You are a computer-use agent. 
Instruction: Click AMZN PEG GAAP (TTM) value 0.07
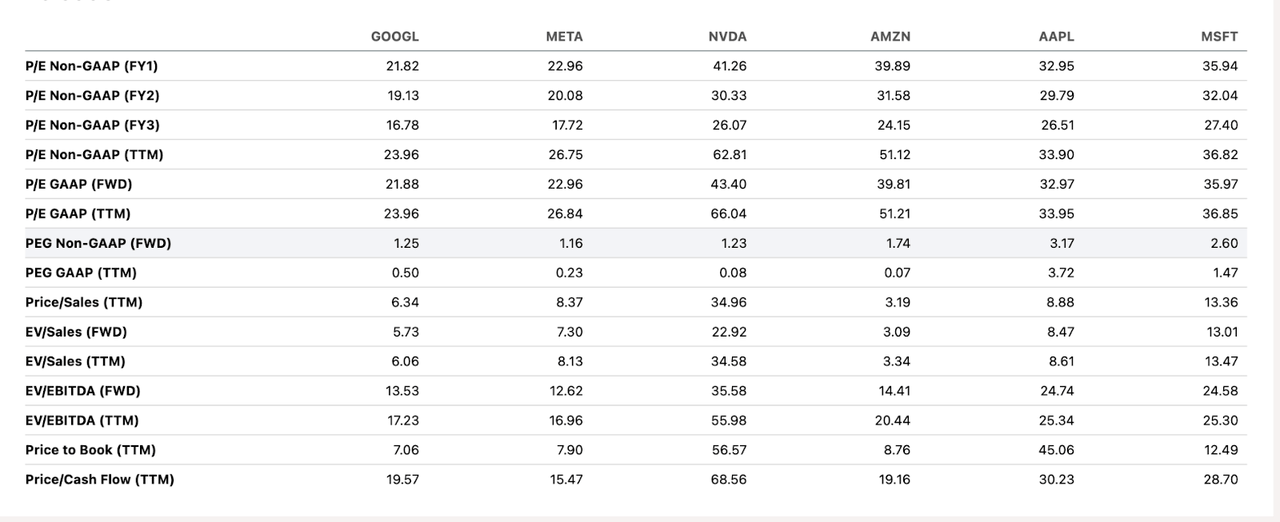coord(896,273)
